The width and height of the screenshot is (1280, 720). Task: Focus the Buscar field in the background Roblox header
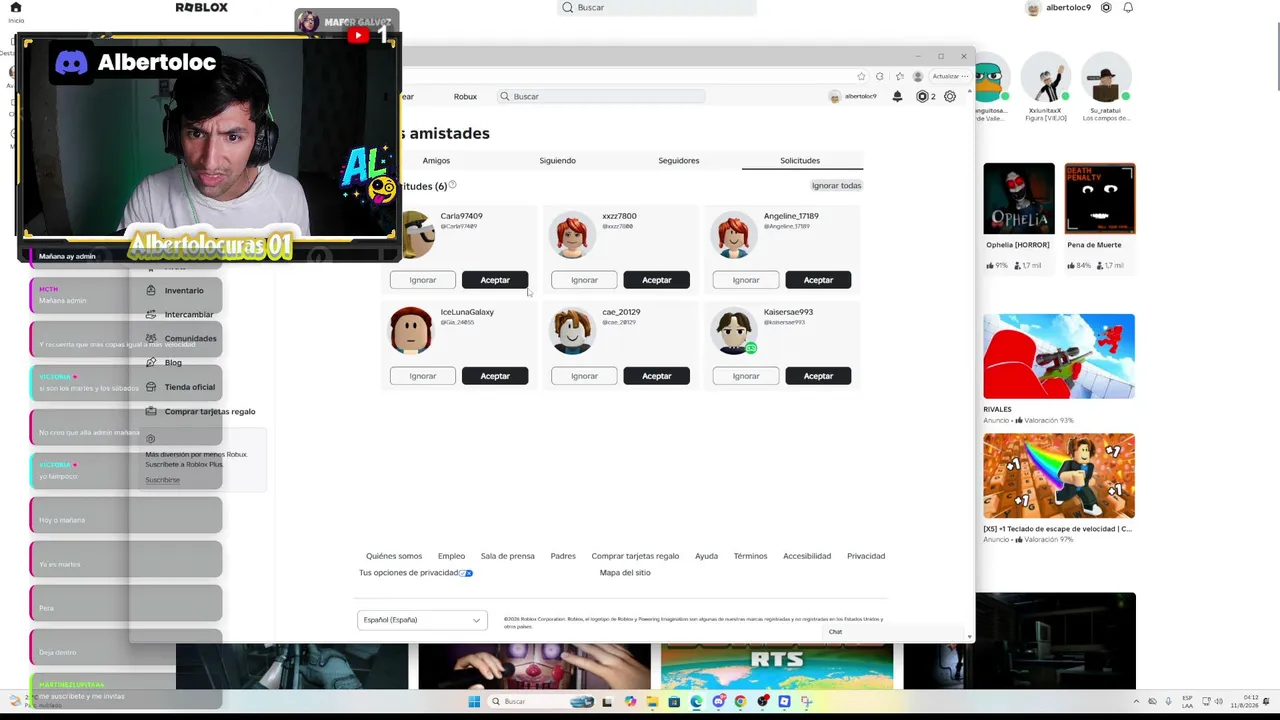point(657,7)
